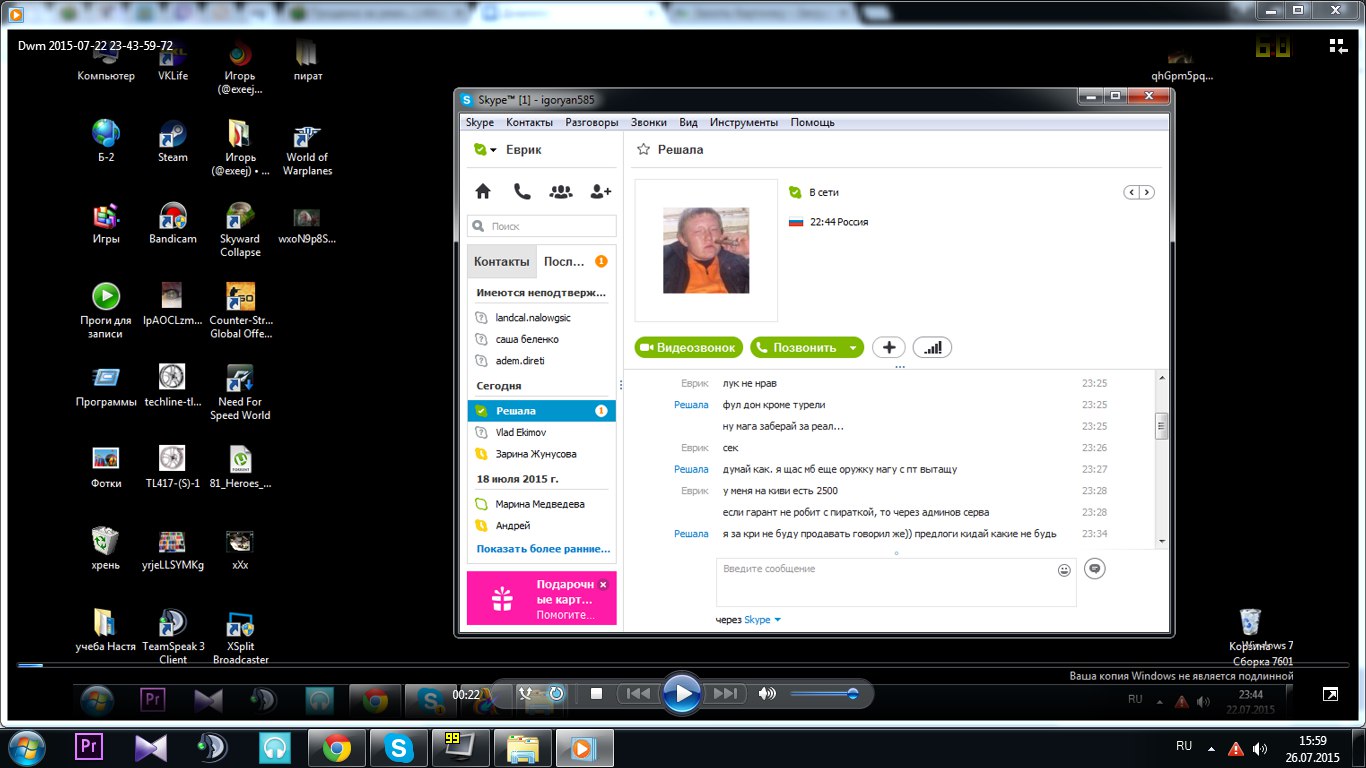Screen dimensions: 1366x768
Task: Mute the media player speaker icon
Action: pyautogui.click(x=767, y=693)
